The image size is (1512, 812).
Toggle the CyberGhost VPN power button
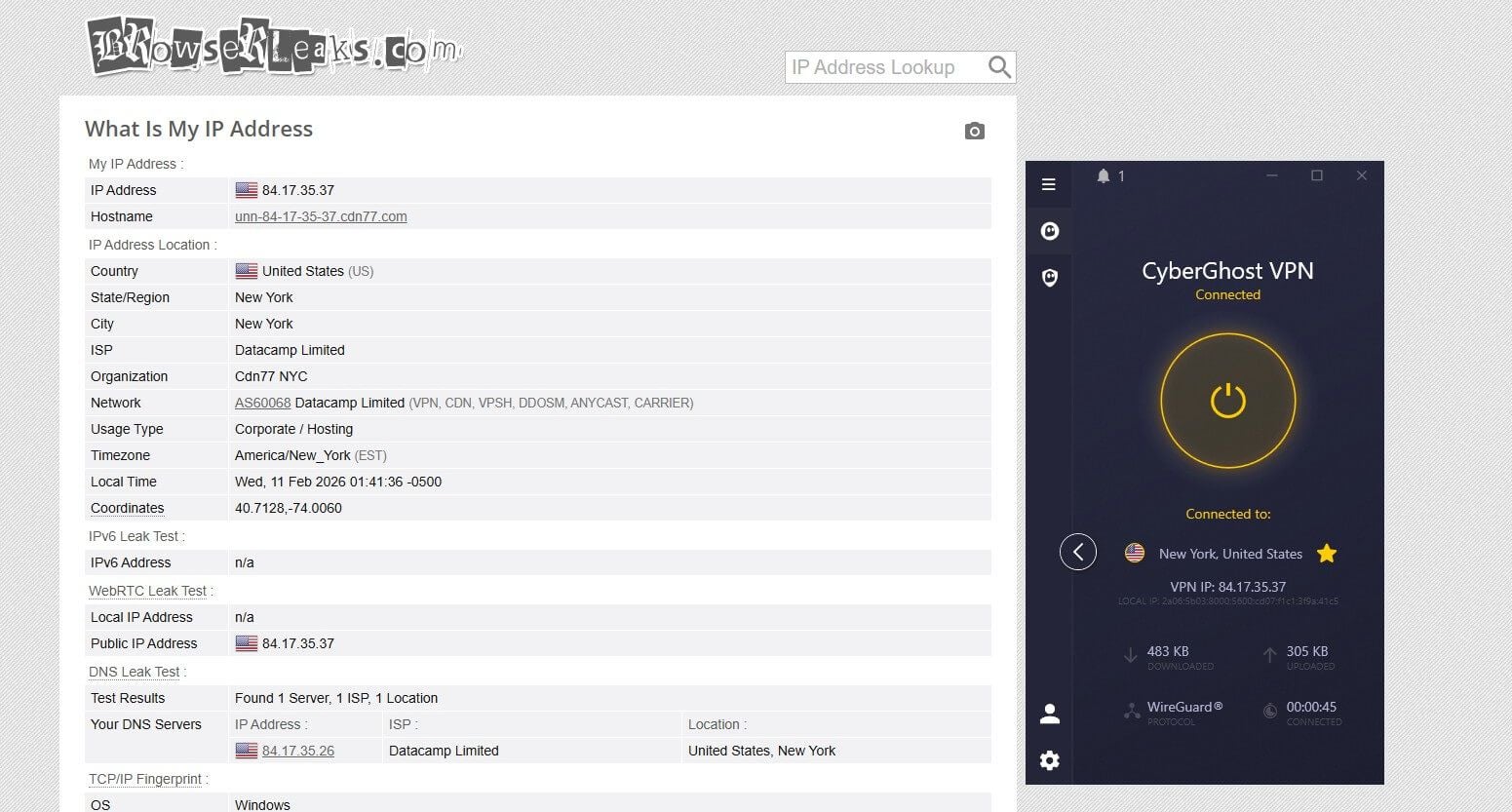tap(1227, 401)
